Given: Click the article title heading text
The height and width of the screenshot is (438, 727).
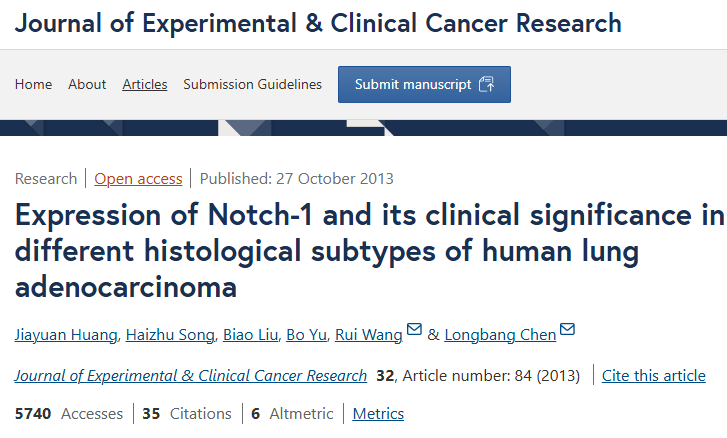Looking at the screenshot, I should [370, 251].
